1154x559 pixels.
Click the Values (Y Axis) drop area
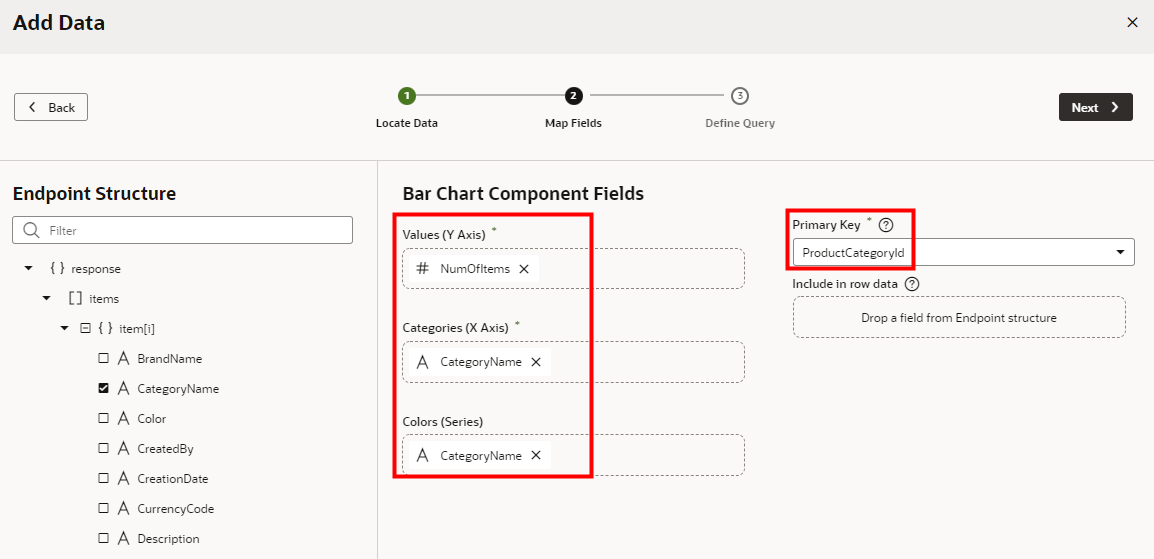573,268
